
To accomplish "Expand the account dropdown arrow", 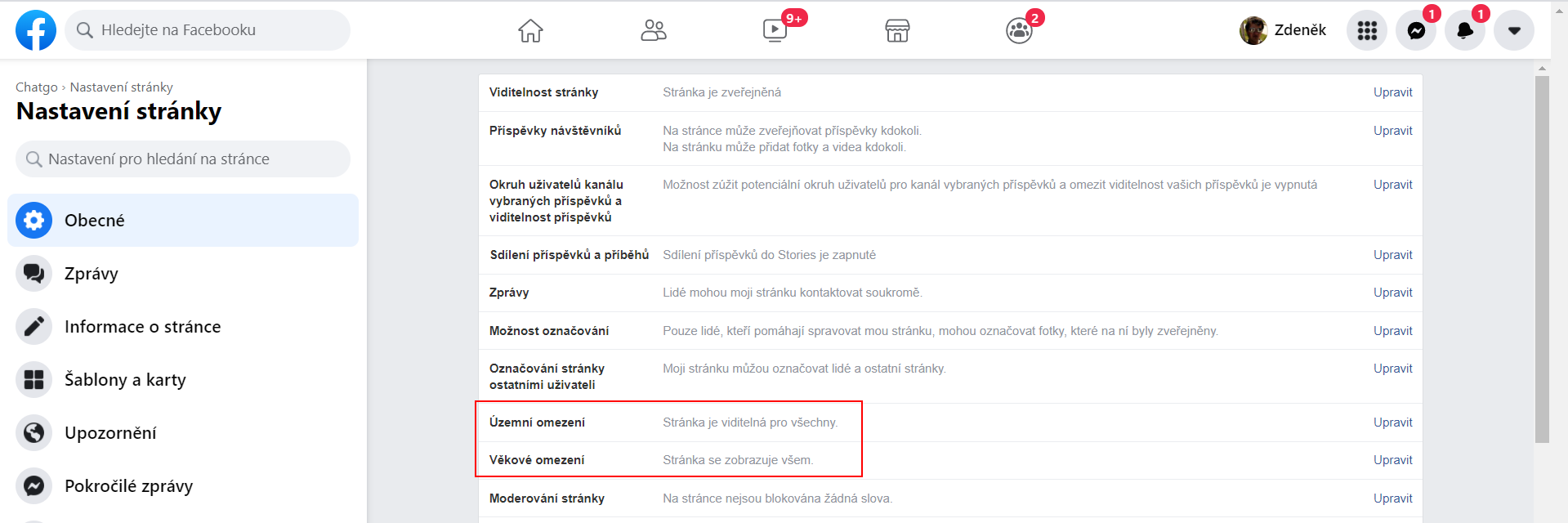I will pos(1514,30).
